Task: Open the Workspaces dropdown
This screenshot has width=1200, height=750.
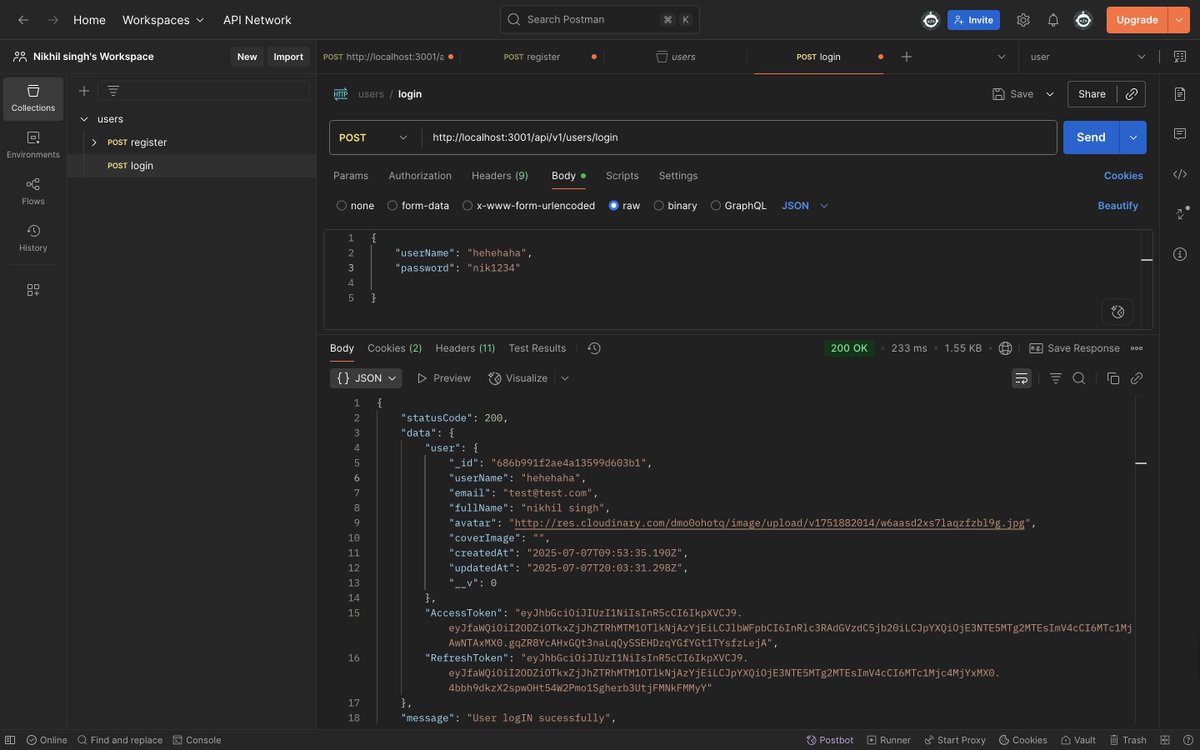Action: tap(163, 20)
